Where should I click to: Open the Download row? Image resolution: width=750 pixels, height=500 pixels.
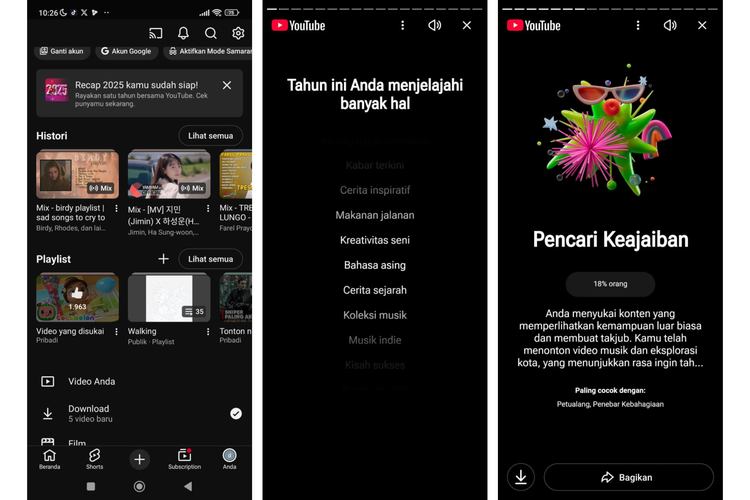coord(139,413)
